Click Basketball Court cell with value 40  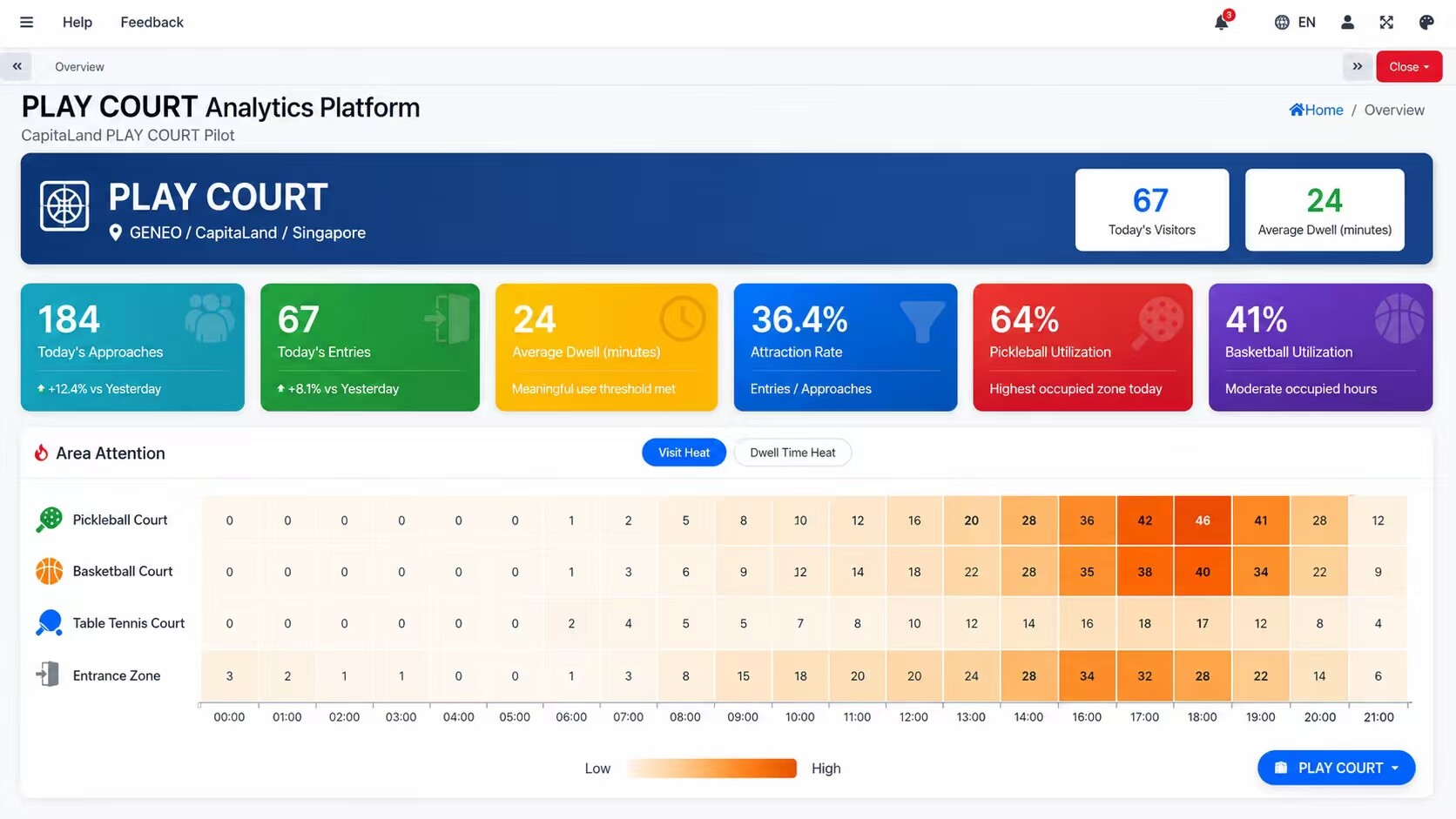1203,572
